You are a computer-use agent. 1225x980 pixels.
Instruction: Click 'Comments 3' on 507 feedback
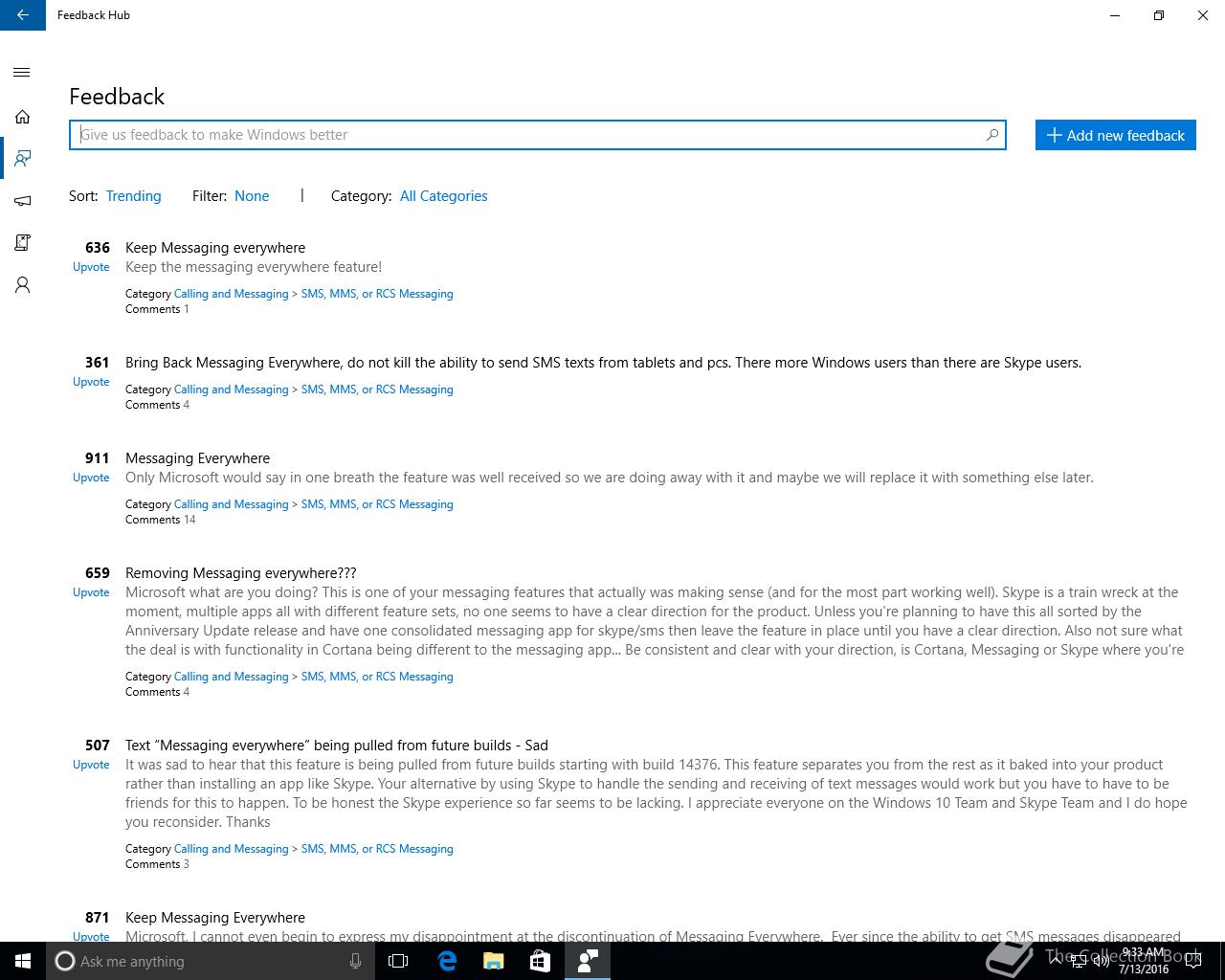(x=157, y=864)
